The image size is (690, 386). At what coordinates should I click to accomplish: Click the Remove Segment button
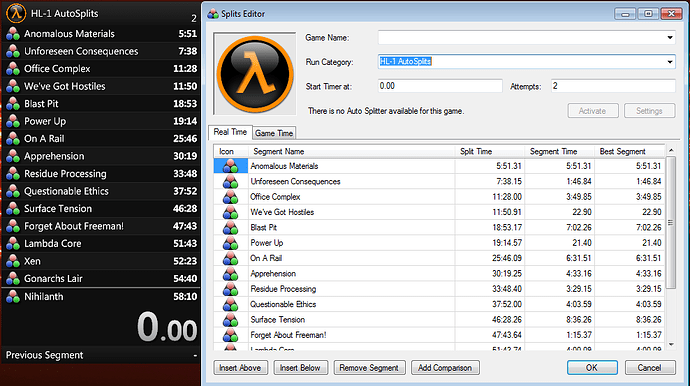click(369, 368)
